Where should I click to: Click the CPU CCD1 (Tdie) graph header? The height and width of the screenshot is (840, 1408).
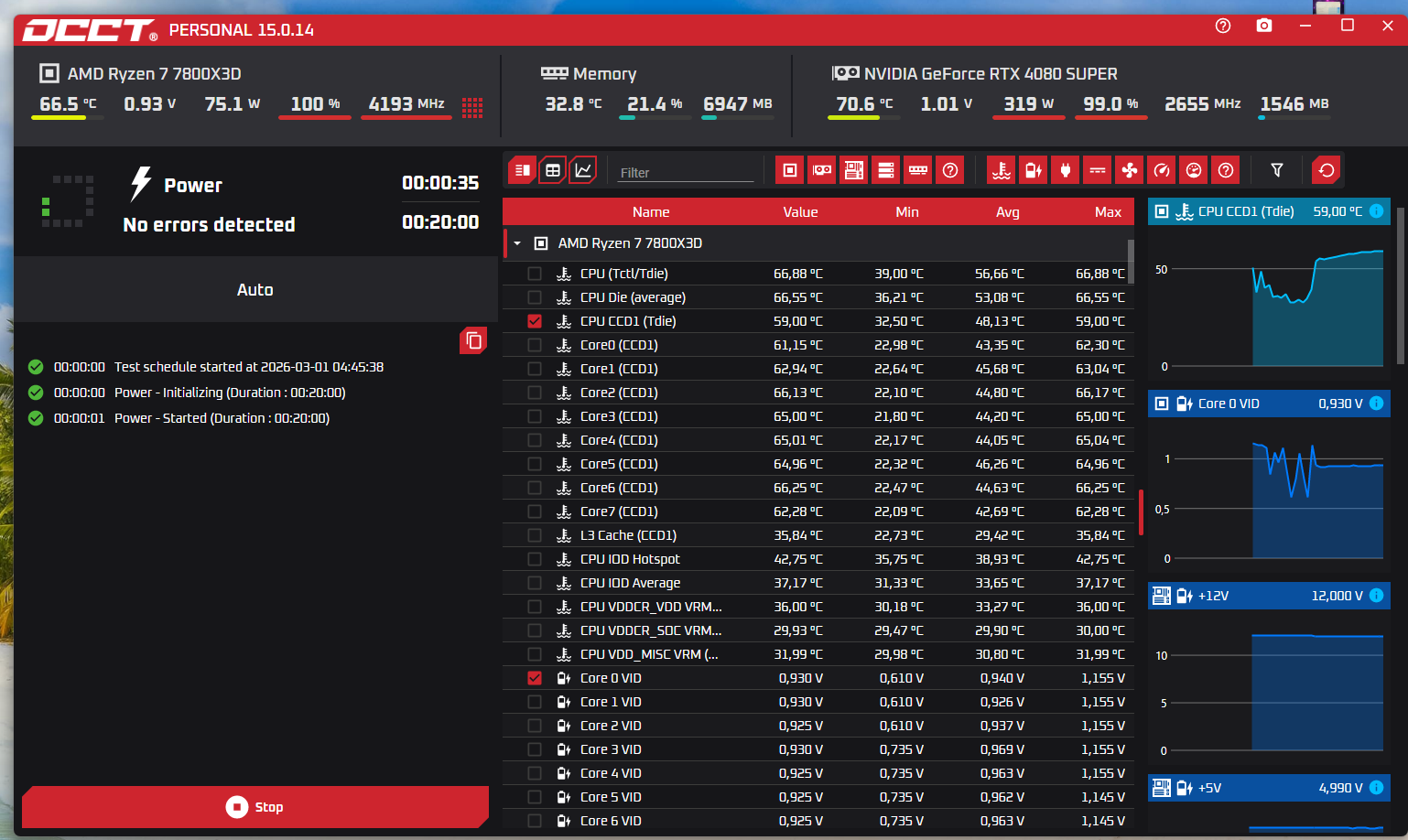tap(1269, 211)
